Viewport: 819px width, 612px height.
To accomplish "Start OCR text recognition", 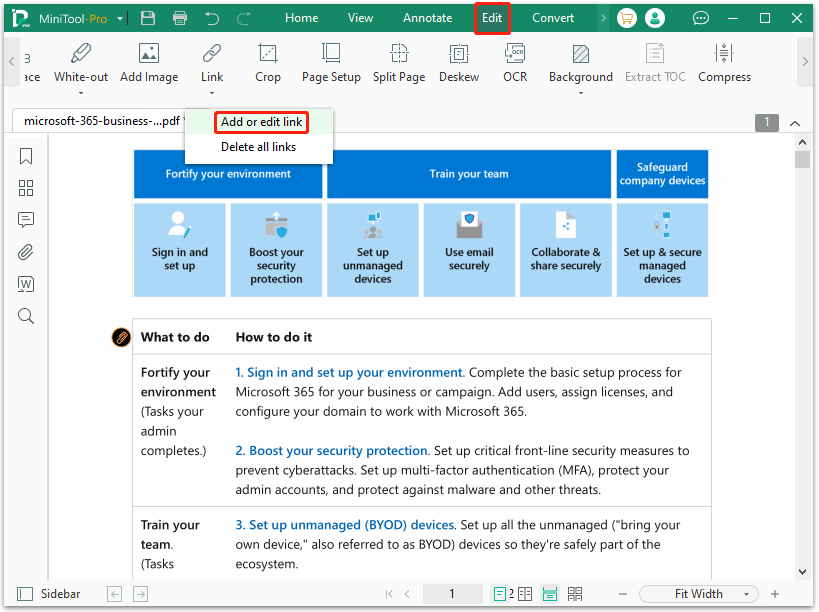I will click(x=515, y=62).
